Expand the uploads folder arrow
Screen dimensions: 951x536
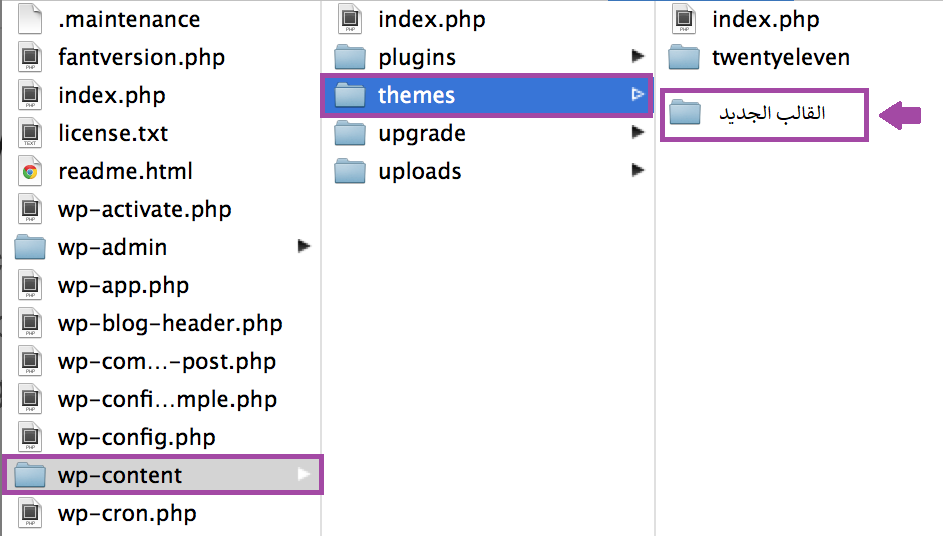tap(637, 171)
